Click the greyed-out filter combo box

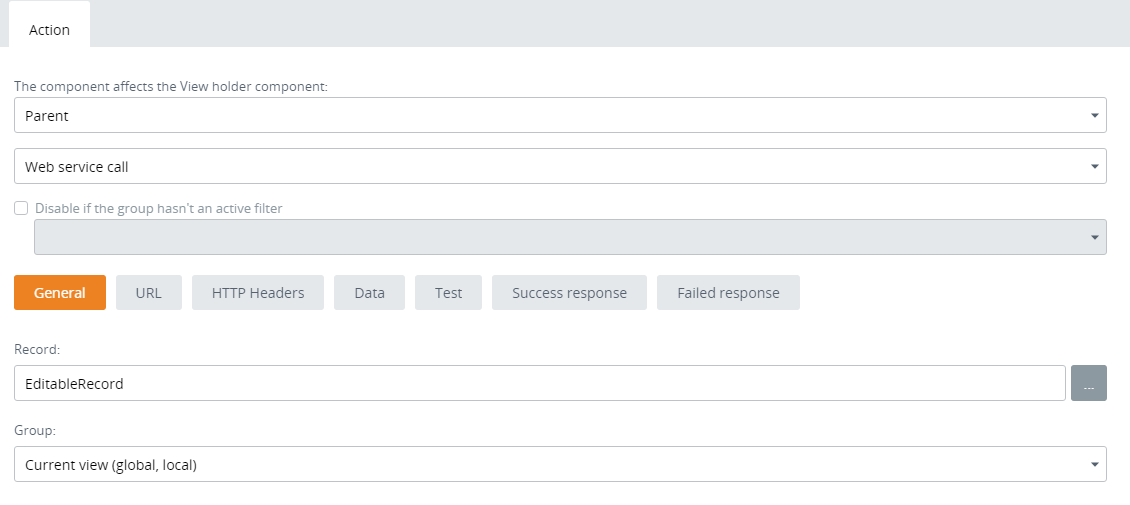coord(560,238)
